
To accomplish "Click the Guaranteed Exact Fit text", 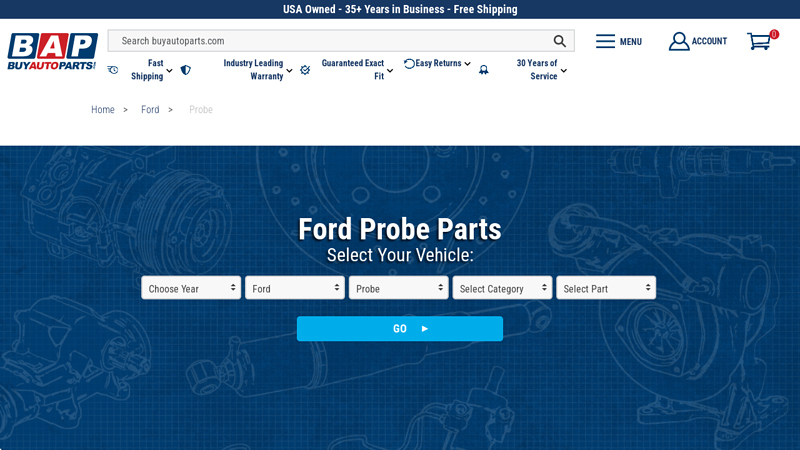I will click(x=353, y=70).
